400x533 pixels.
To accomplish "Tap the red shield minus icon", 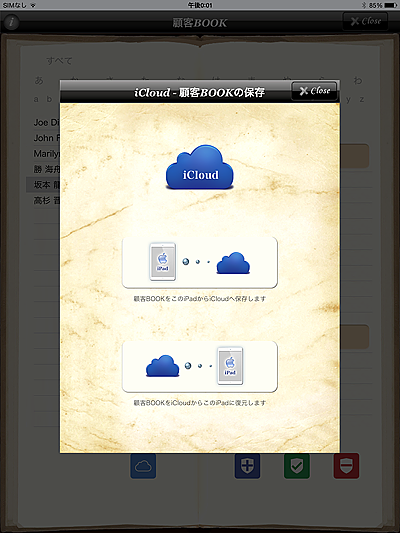I will (346, 466).
